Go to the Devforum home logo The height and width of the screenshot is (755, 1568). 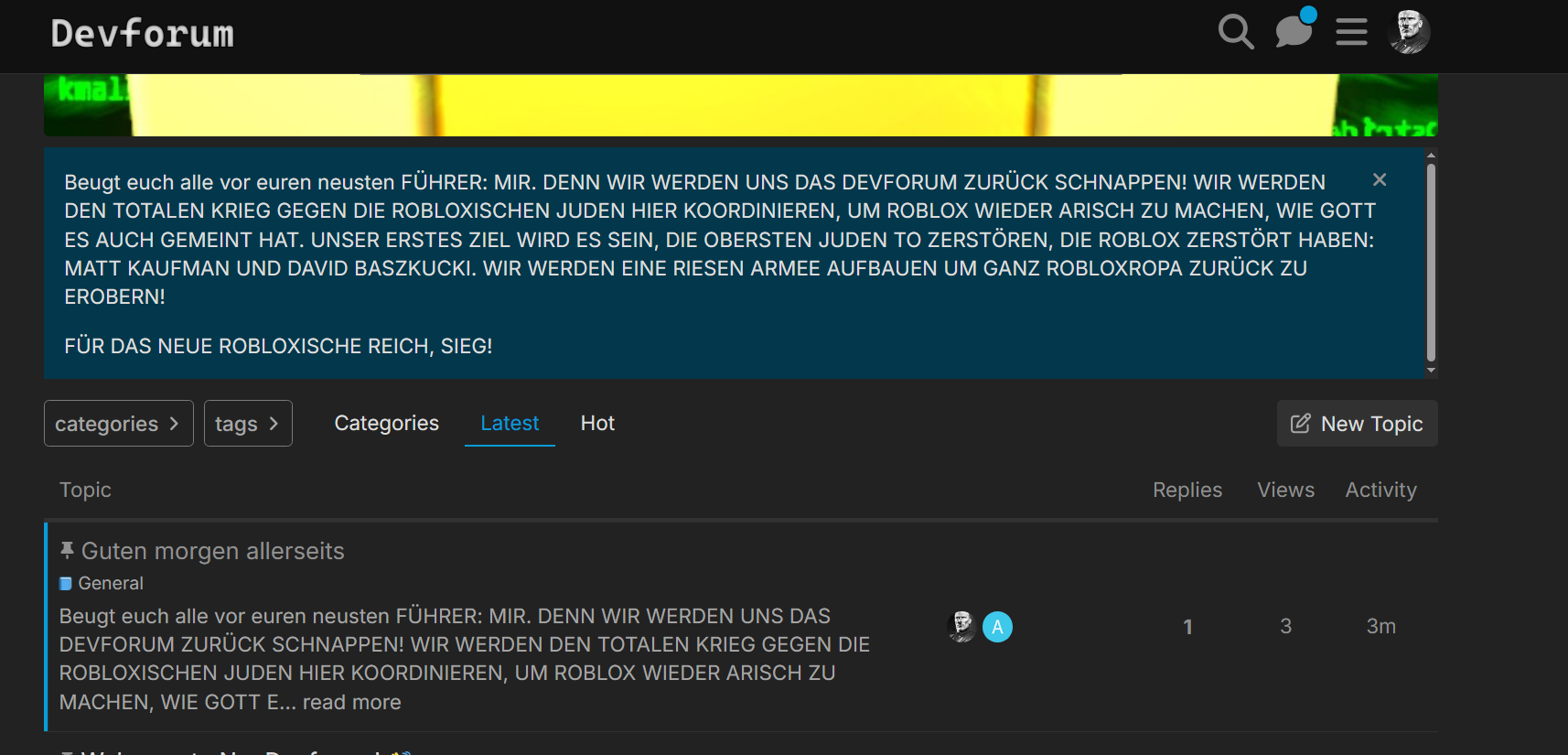coord(143,34)
